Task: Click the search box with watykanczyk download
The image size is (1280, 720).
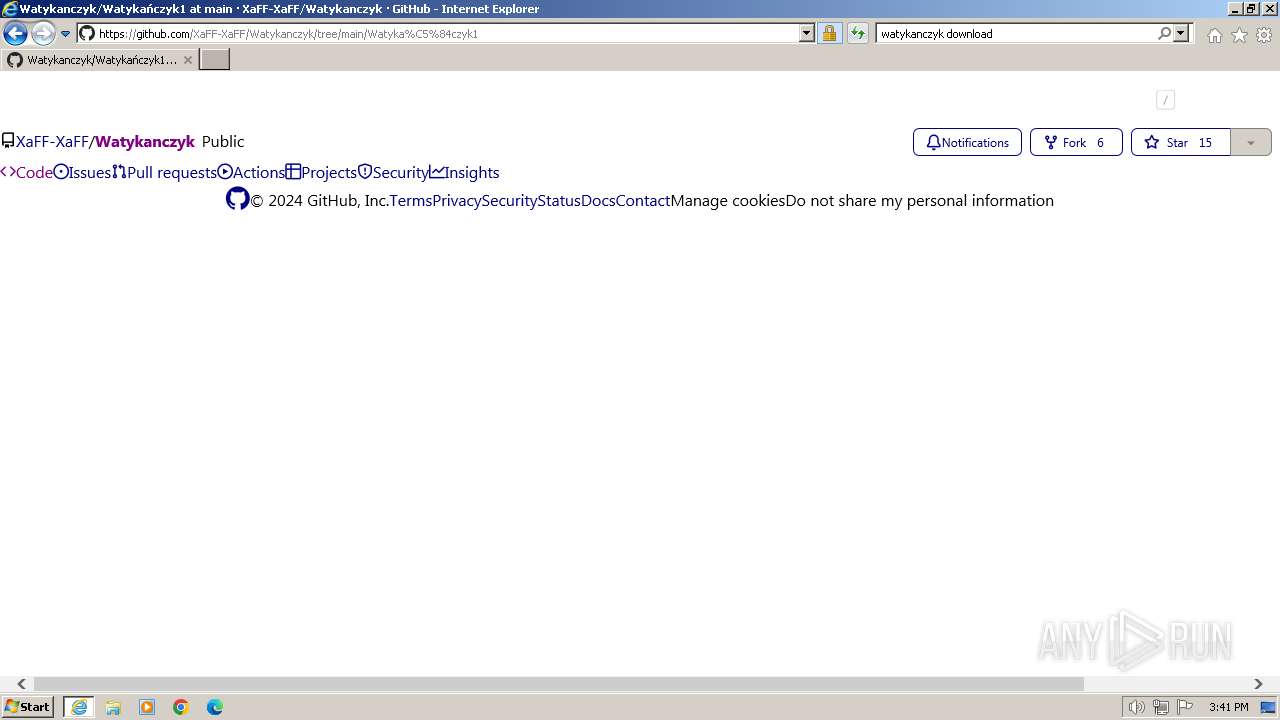Action: pos(1016,33)
